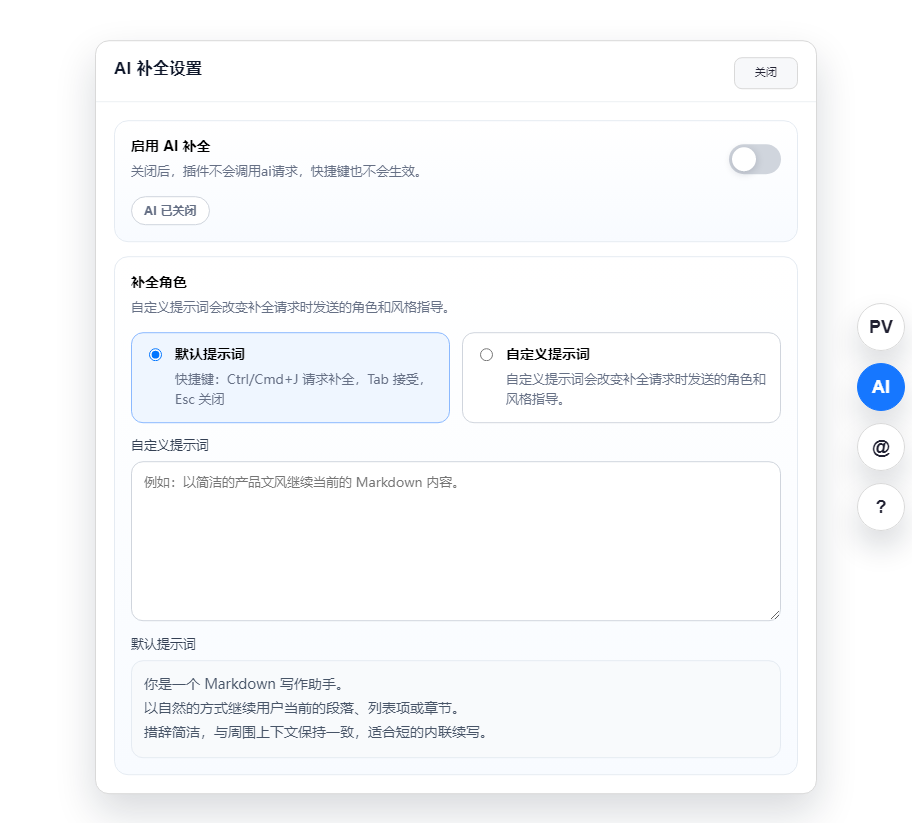This screenshot has width=912, height=823.
Task: Click the description text under 补全角色
Action: pyautogui.click(x=289, y=307)
